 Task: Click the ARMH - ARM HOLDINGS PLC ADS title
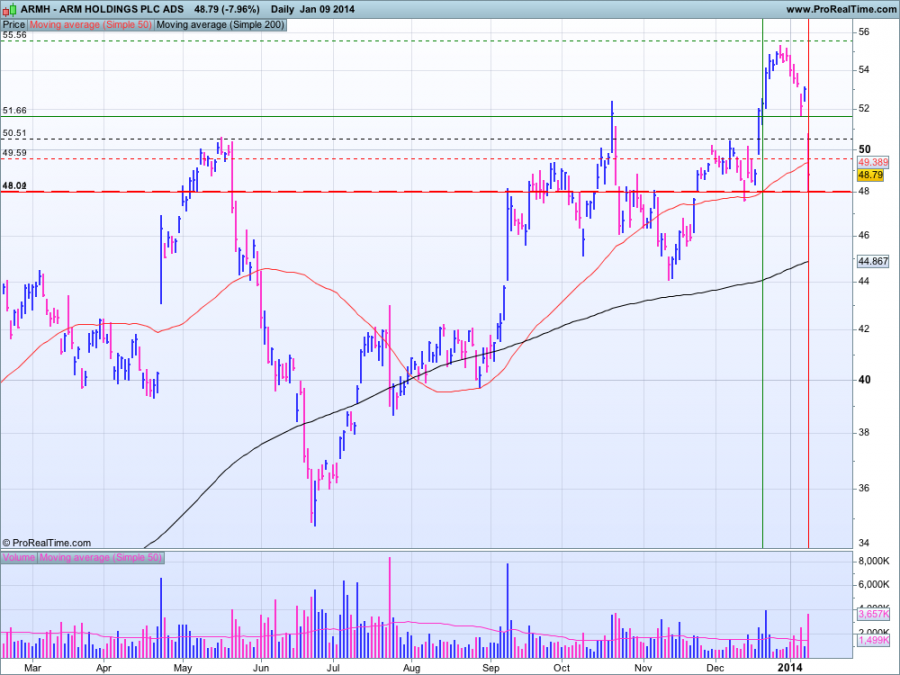102,9
